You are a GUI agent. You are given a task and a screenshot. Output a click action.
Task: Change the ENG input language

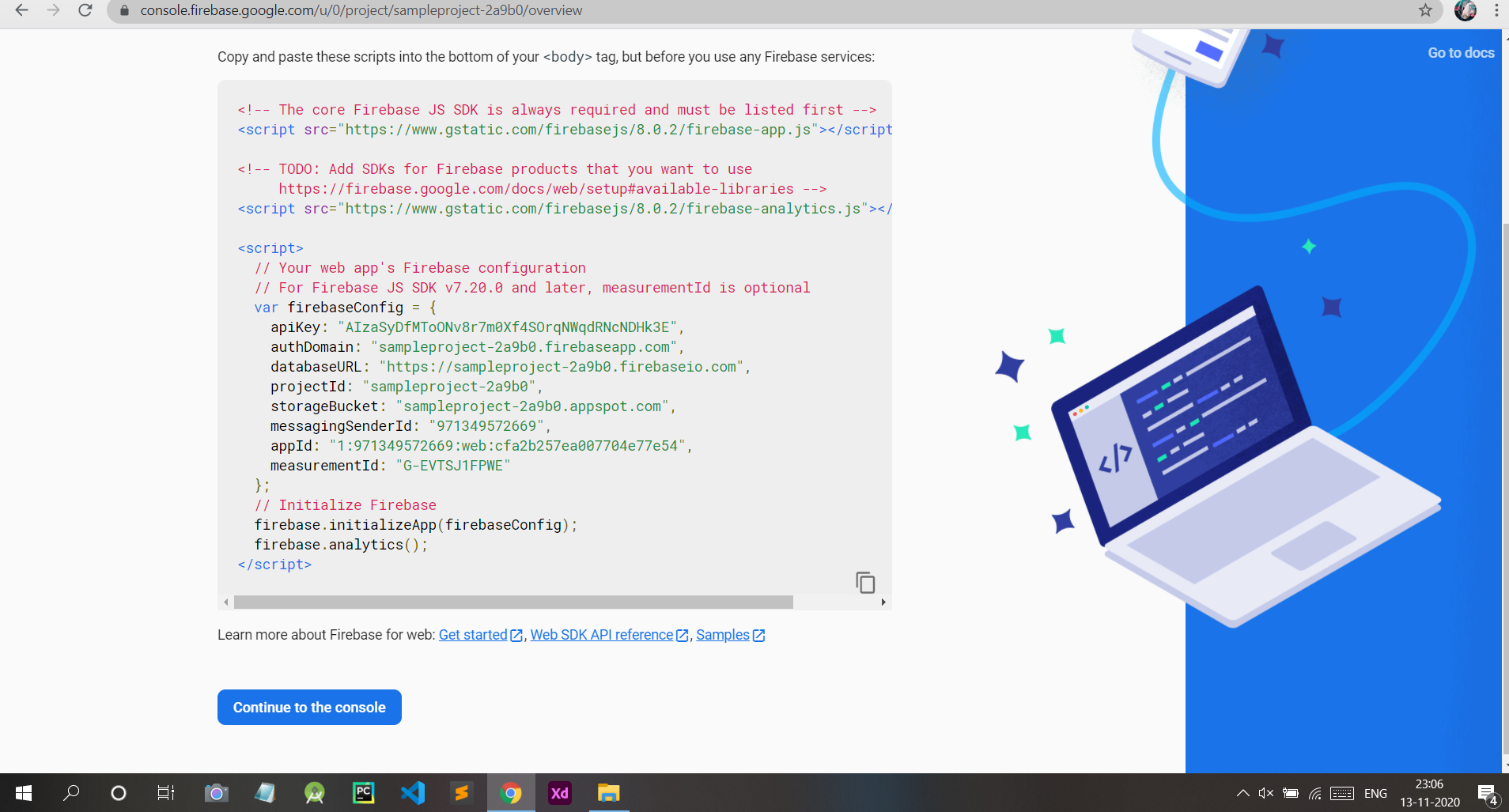[1375, 793]
